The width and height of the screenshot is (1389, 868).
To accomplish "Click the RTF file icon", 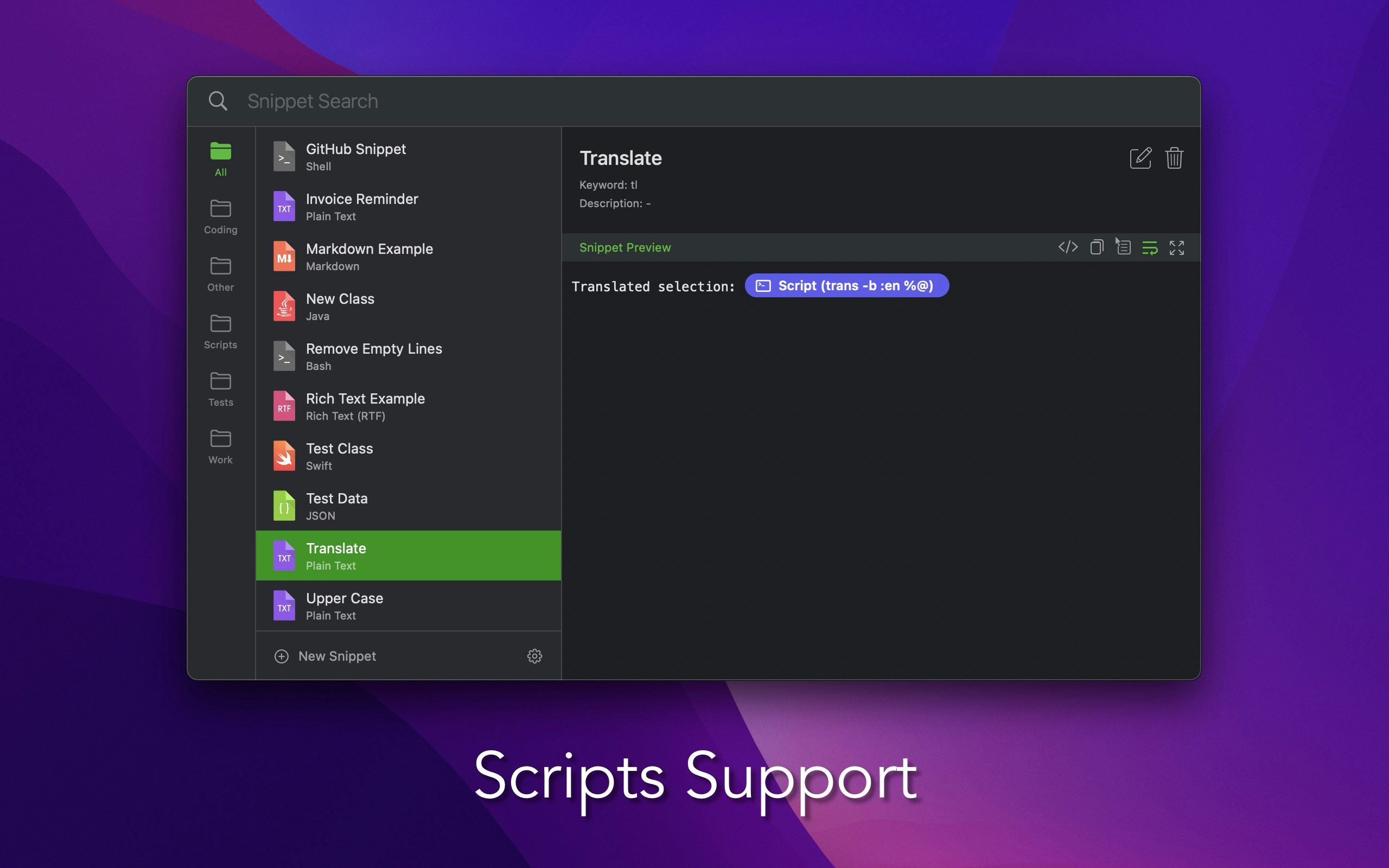I will pos(284,406).
